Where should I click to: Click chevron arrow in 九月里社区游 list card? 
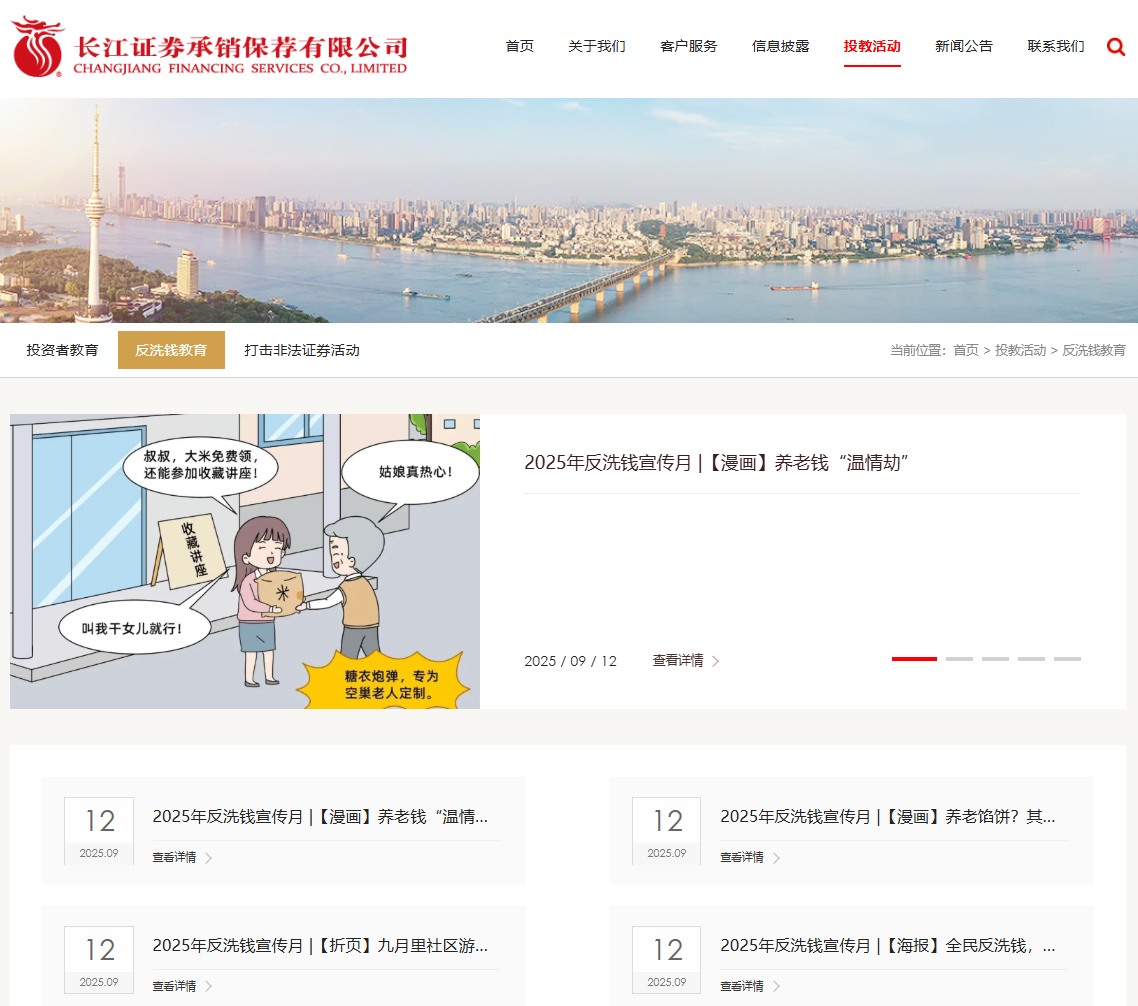[x=208, y=987]
